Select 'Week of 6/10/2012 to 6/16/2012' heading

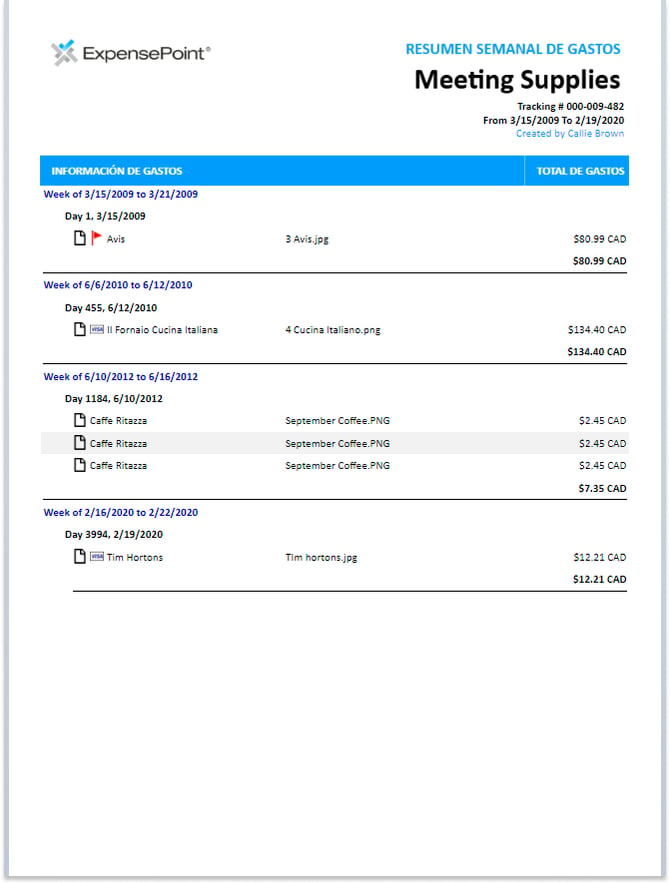click(121, 377)
